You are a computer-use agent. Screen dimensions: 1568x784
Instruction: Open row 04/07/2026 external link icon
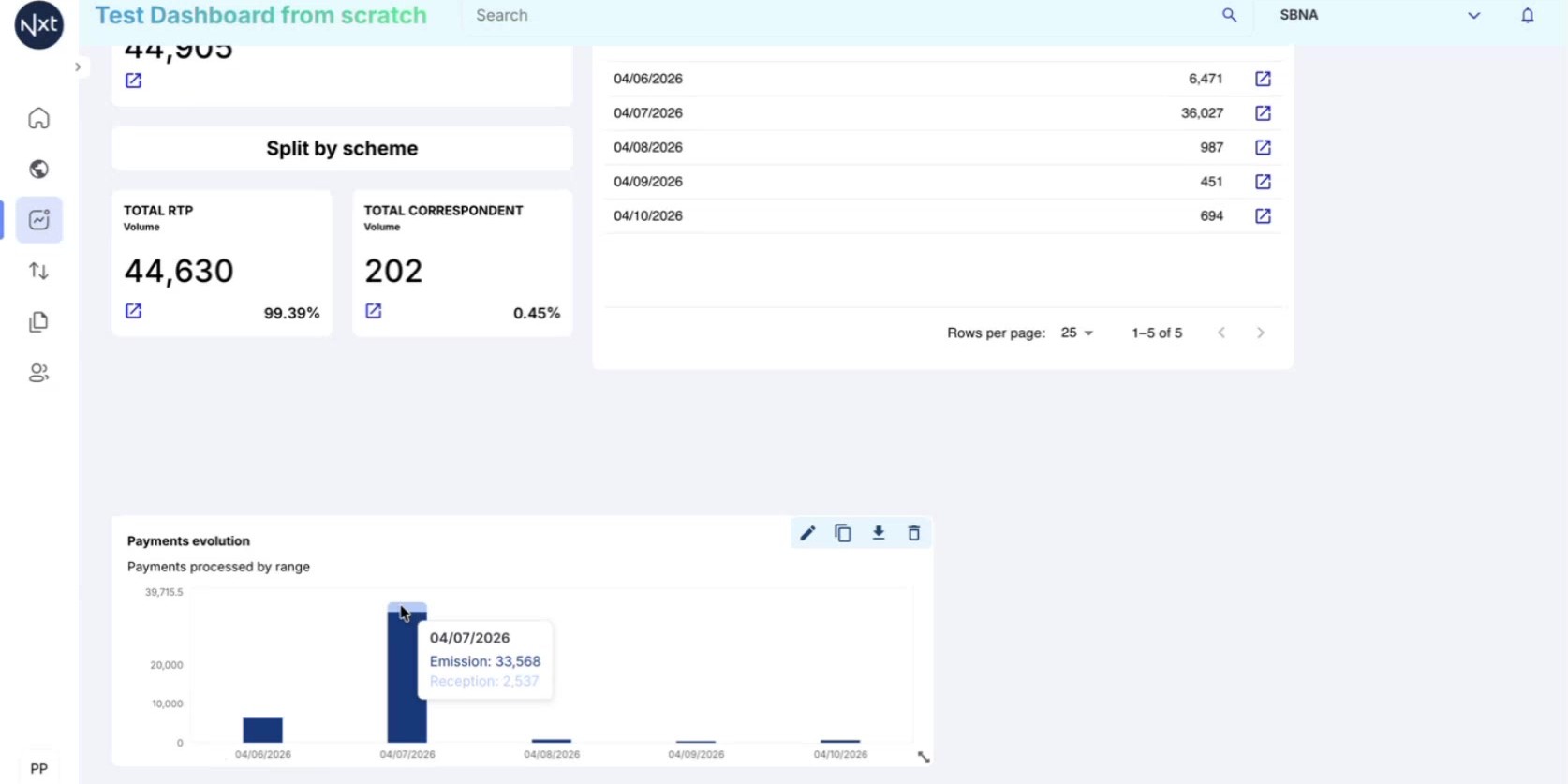(x=1263, y=113)
